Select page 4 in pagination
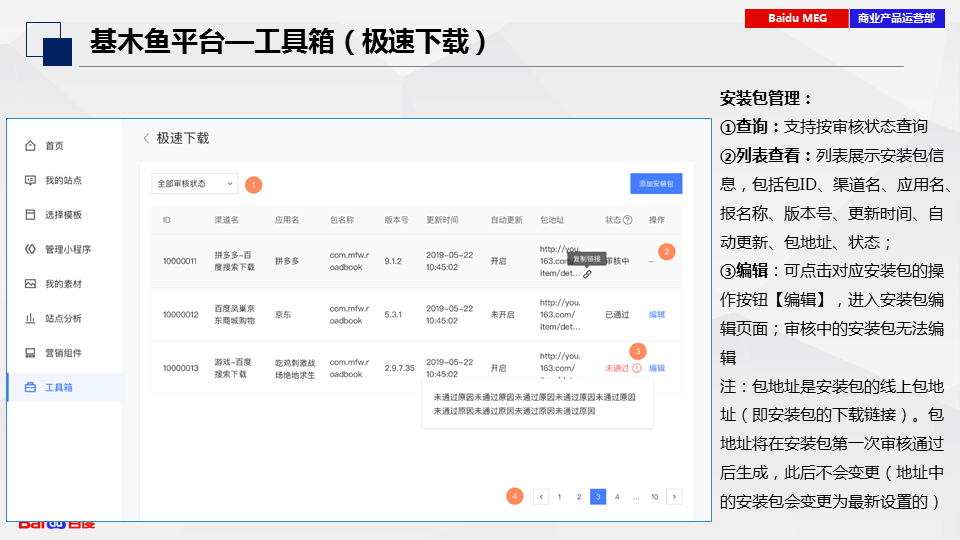 point(617,497)
